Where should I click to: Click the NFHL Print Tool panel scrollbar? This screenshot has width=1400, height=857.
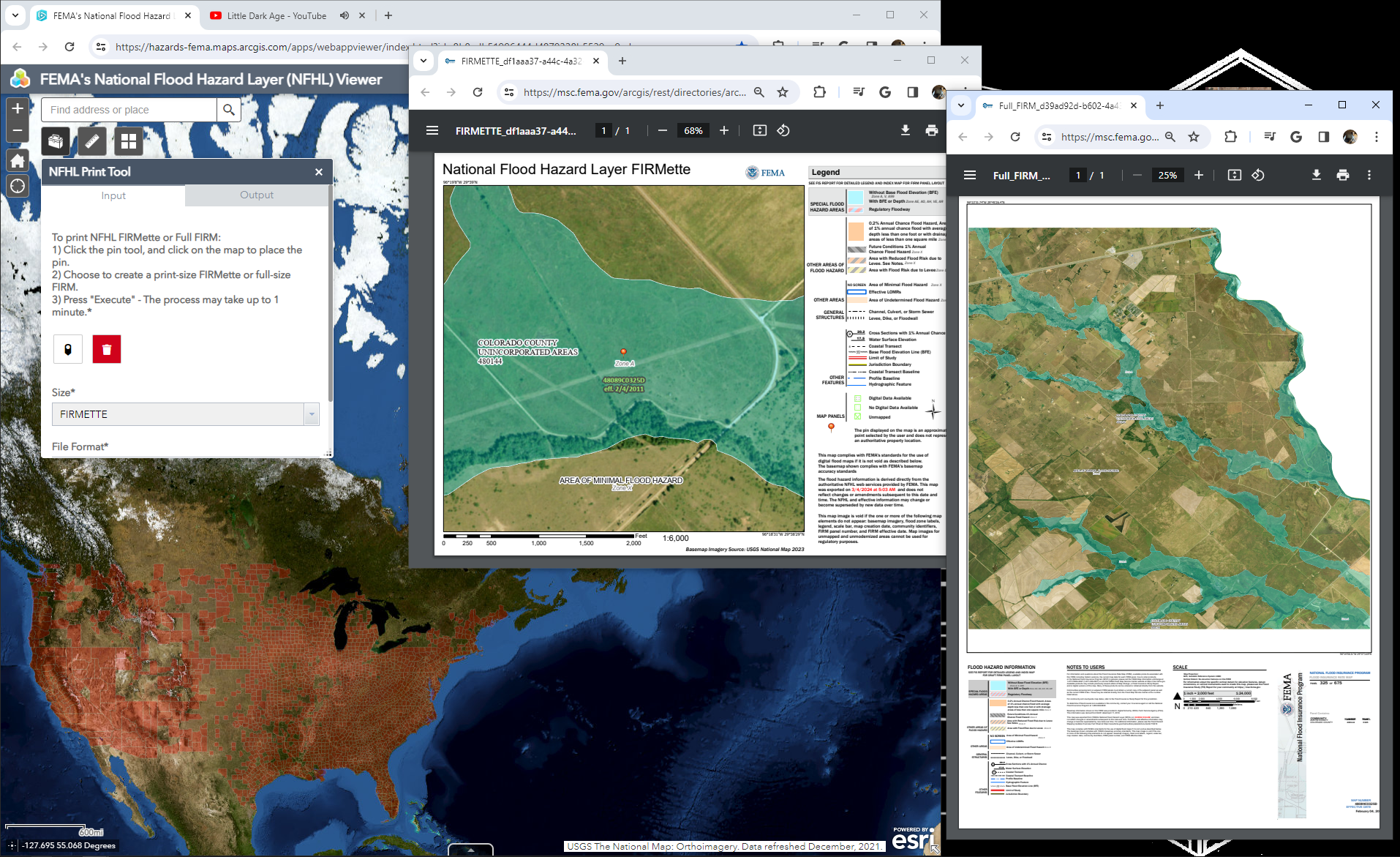tap(330, 293)
